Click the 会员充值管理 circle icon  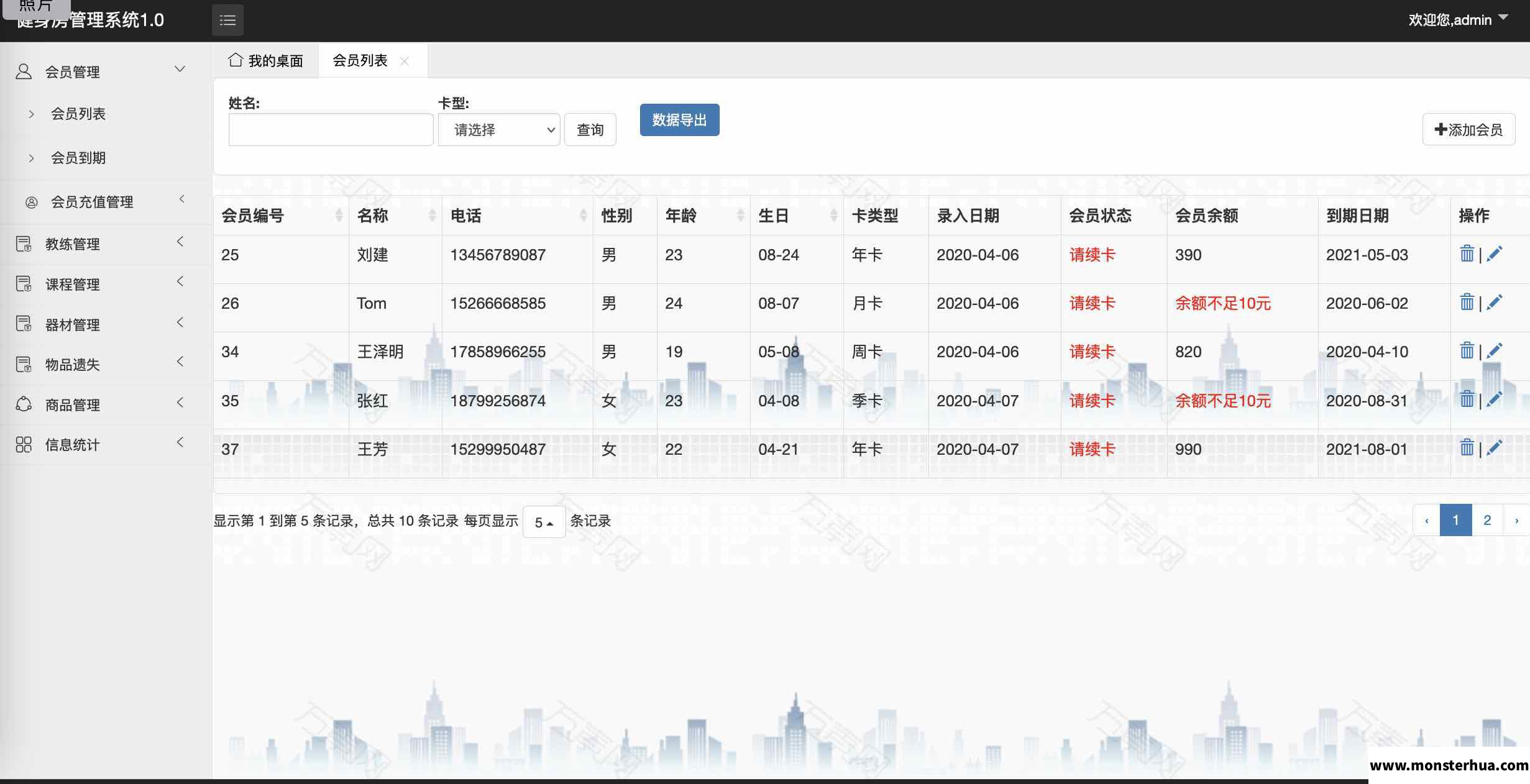tap(31, 202)
